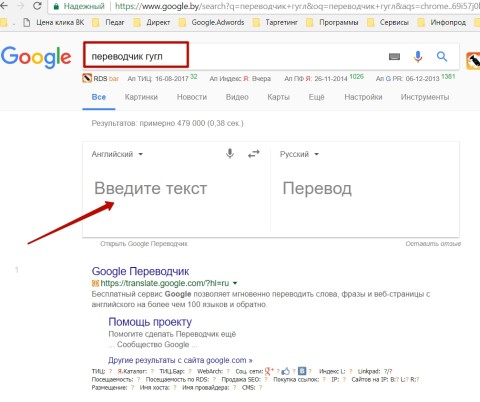Click the Ап ПФ Я entry in RDS bar

coord(324,79)
